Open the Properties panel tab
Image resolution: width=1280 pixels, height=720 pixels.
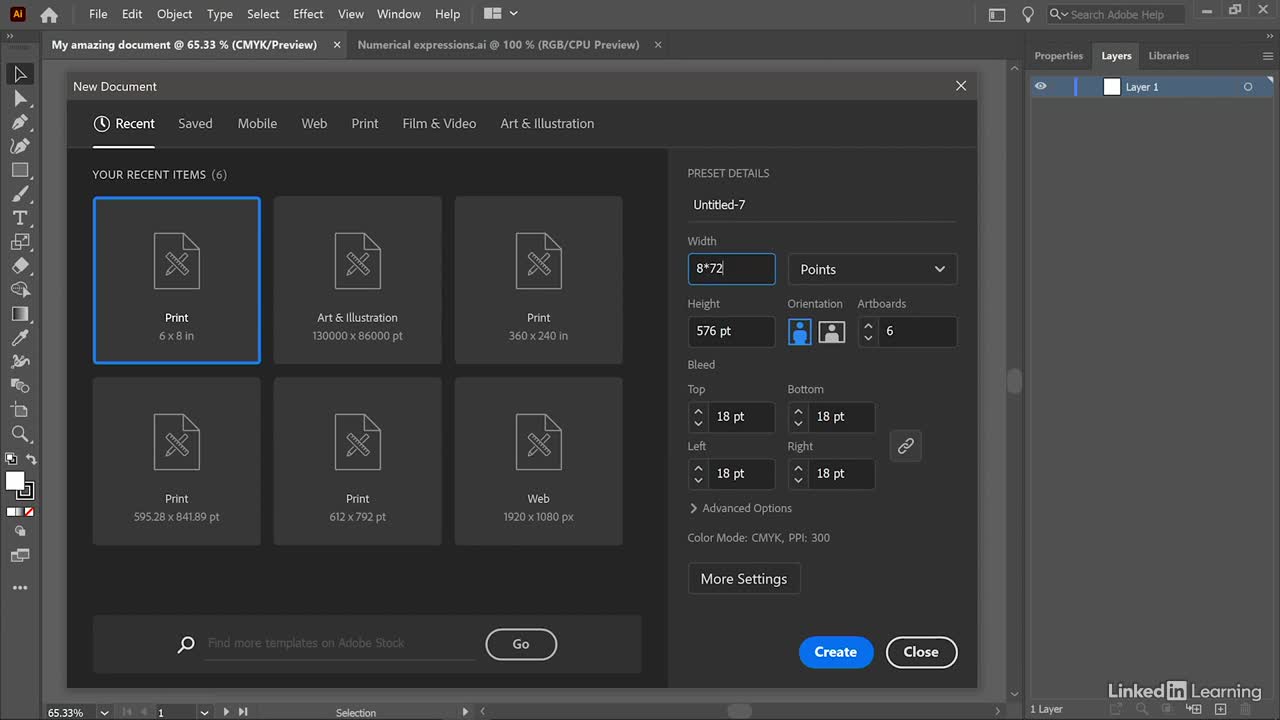(x=1058, y=56)
